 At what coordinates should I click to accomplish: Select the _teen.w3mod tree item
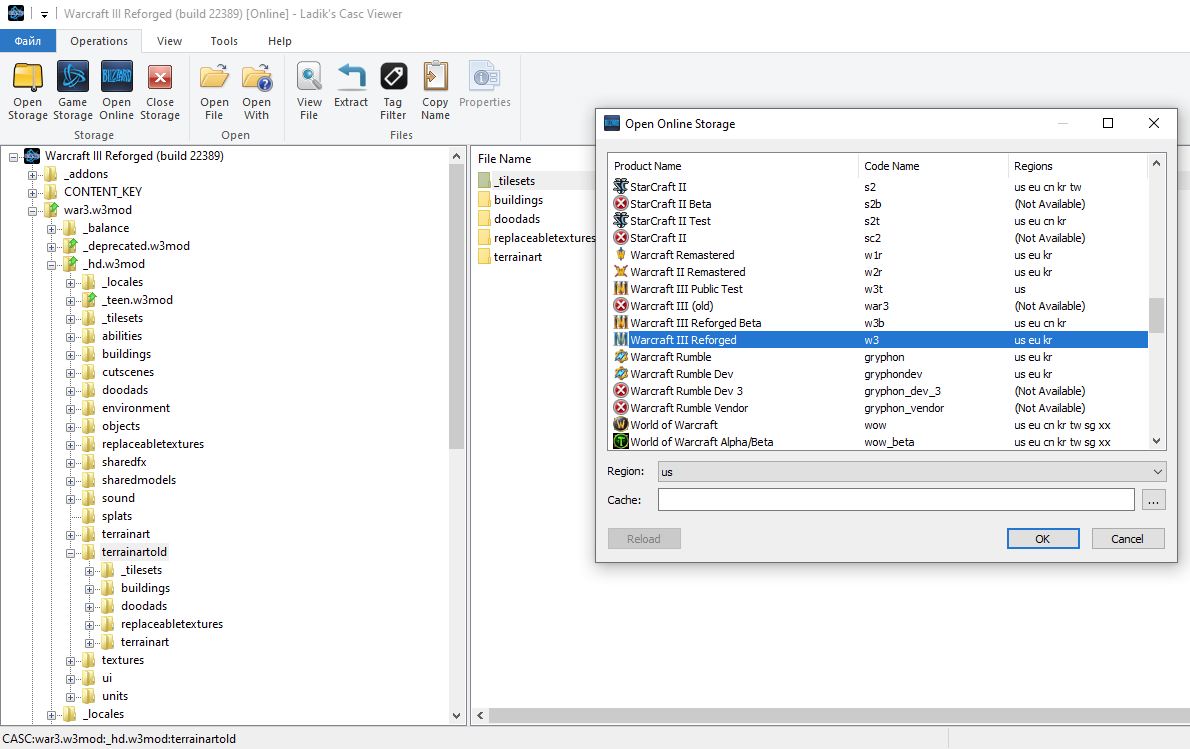[x=137, y=301]
